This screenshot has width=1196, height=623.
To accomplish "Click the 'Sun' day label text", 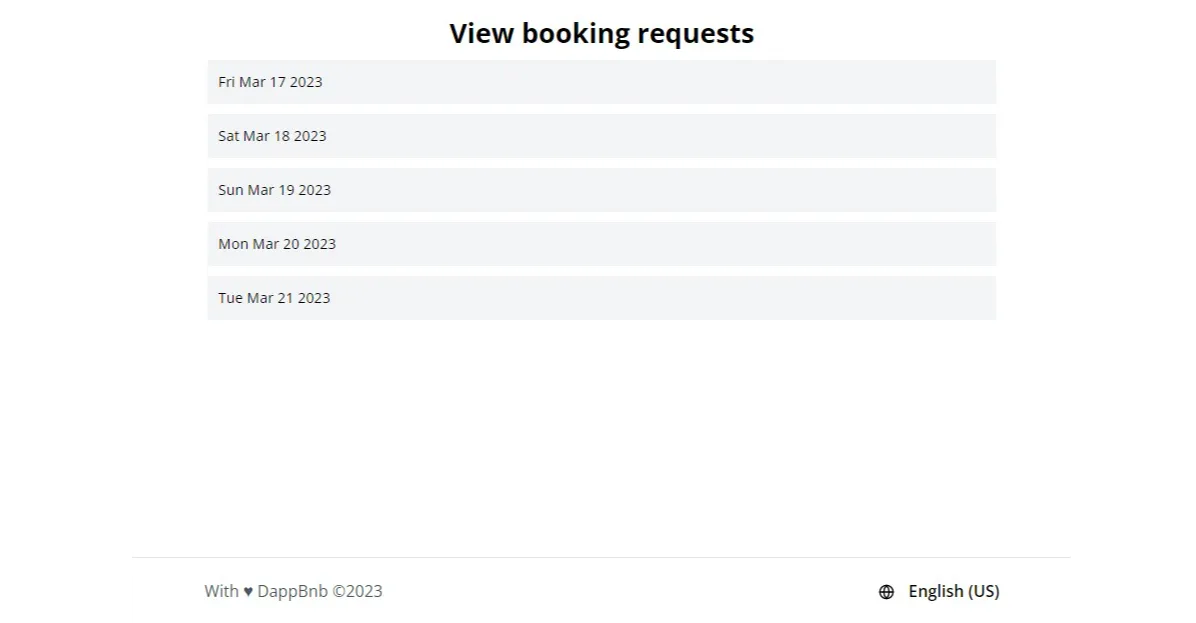I will [x=231, y=190].
